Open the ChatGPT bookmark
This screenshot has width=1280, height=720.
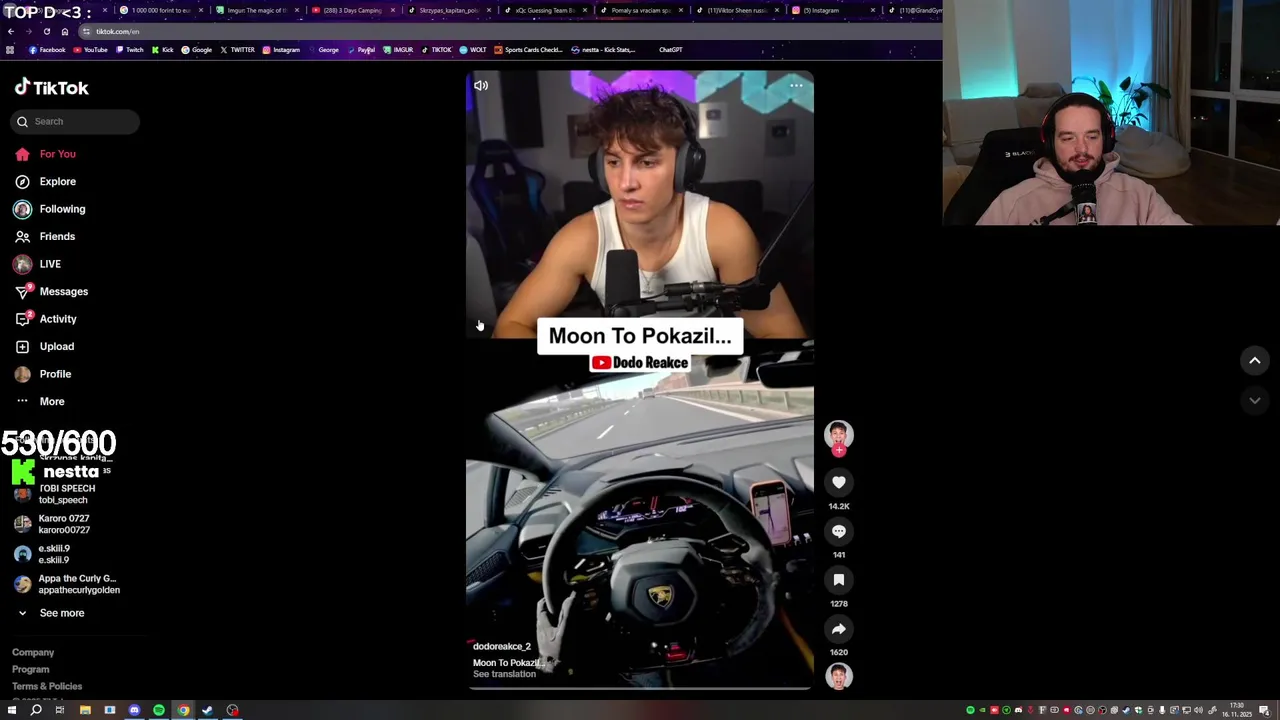tap(670, 50)
